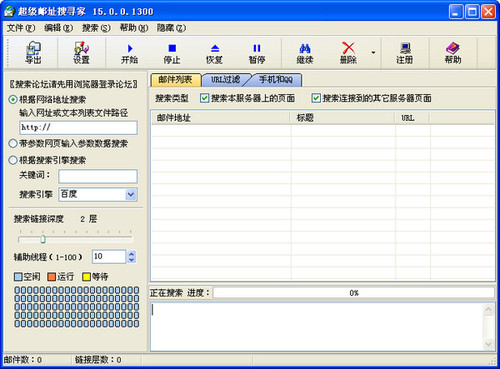Click the red X 删除 icon
500x369 pixels.
pos(348,53)
